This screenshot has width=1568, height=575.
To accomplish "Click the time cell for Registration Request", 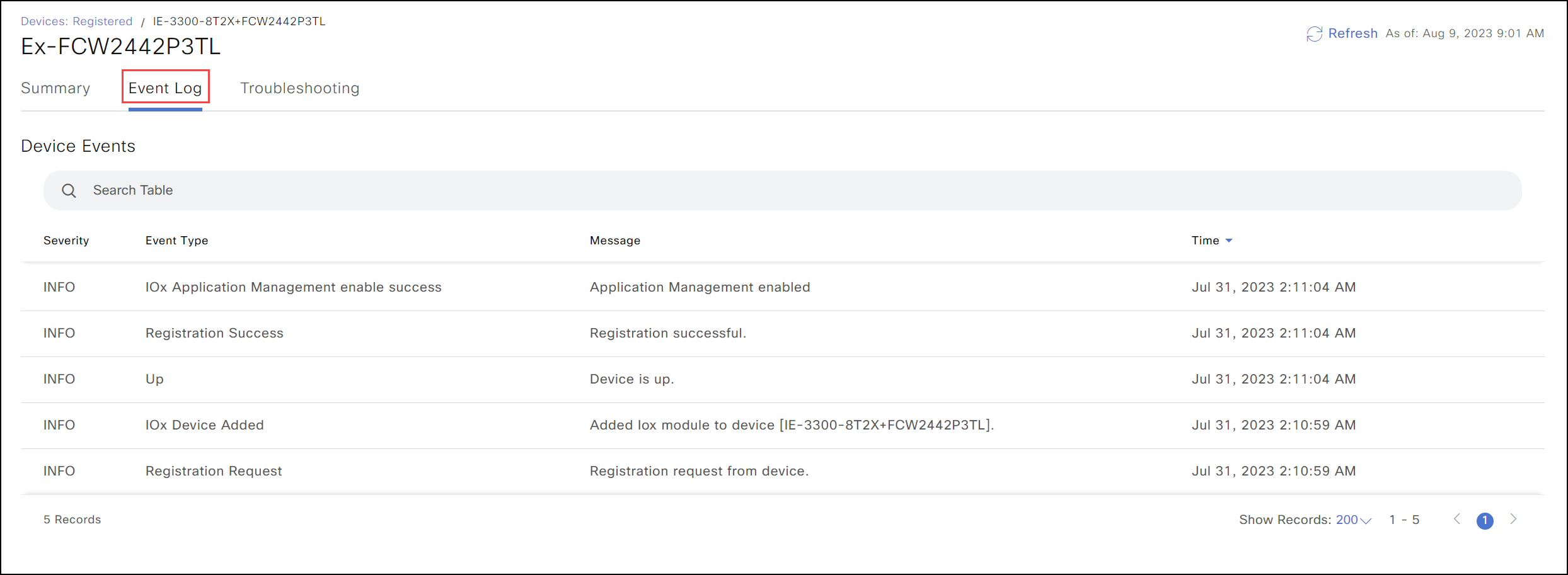I will 1274,471.
